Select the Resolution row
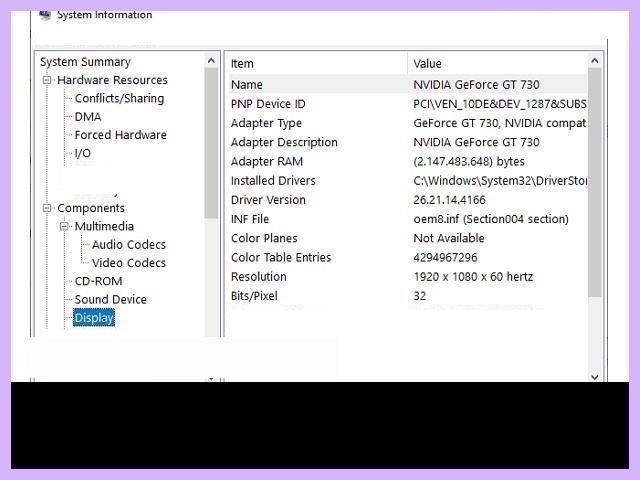640x480 pixels. pos(407,277)
